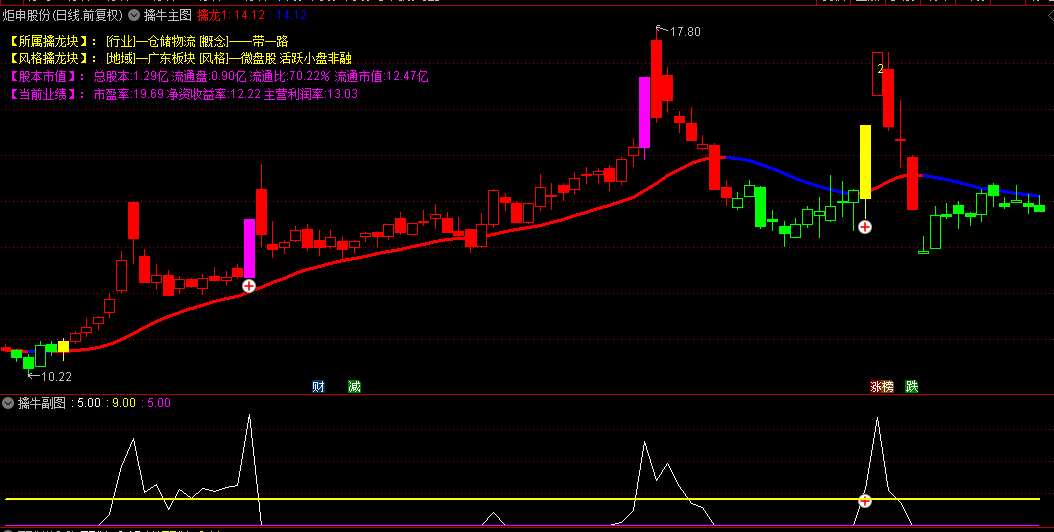Click the magenta 5.00 sub-chart value
The image size is (1054, 532).
point(159,403)
